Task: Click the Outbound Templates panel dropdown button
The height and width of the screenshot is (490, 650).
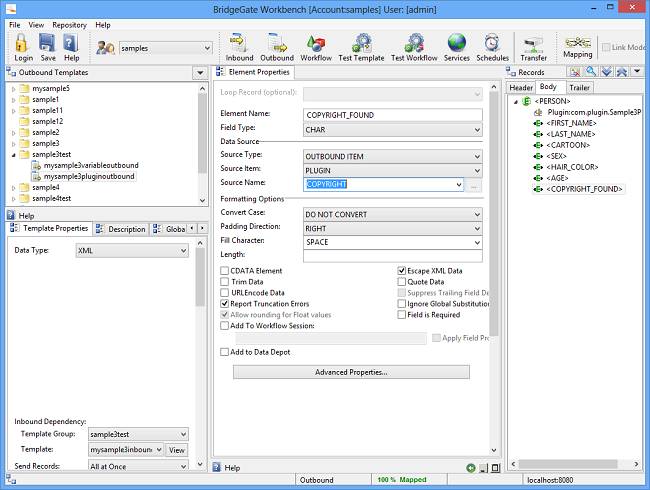Action: click(x=200, y=73)
